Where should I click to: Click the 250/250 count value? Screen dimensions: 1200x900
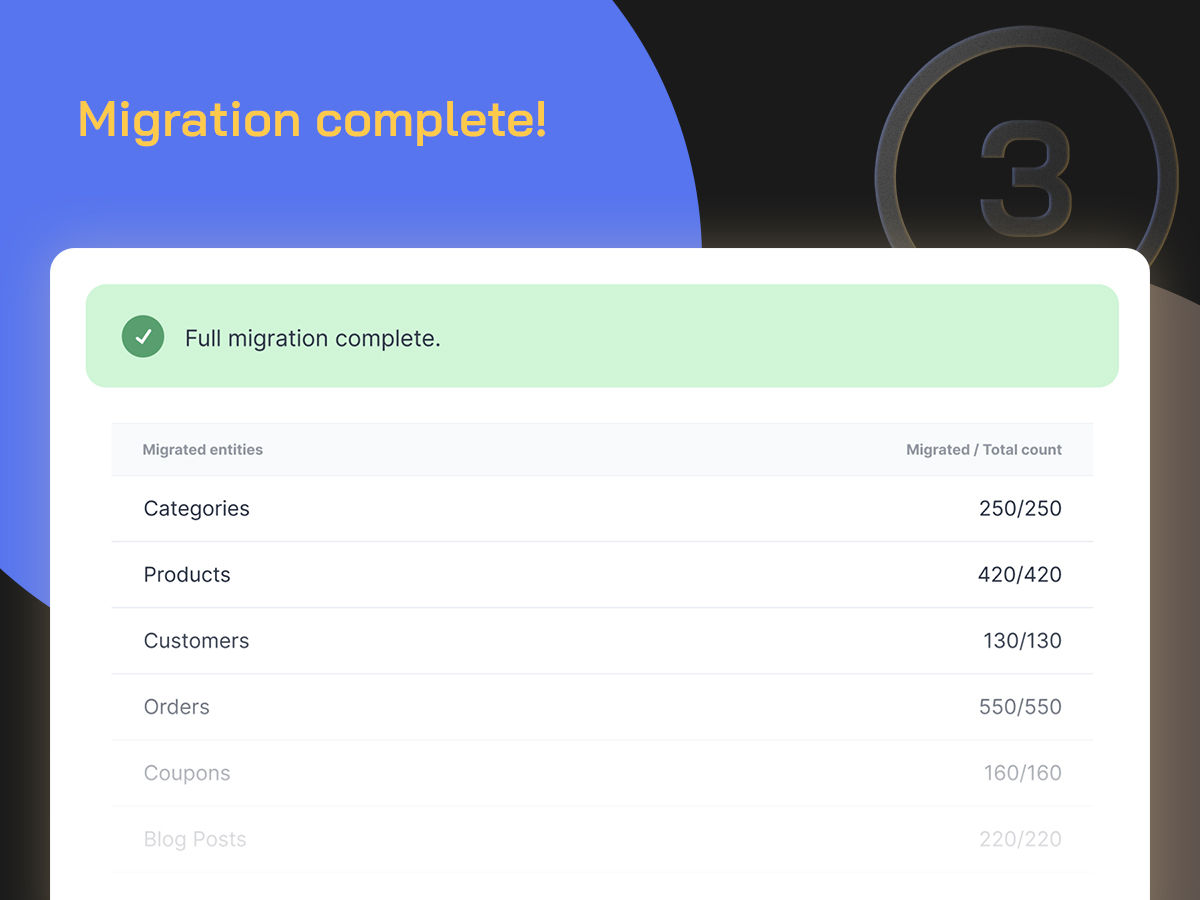point(1020,509)
